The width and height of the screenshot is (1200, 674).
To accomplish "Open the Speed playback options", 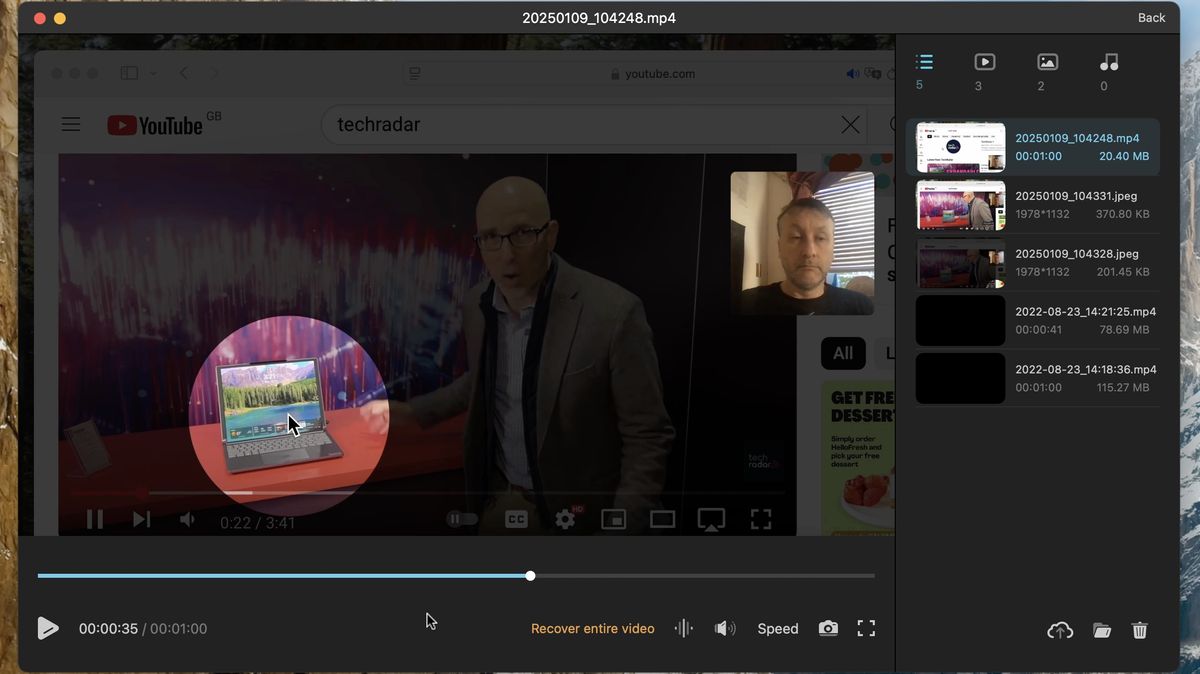I will (x=778, y=628).
